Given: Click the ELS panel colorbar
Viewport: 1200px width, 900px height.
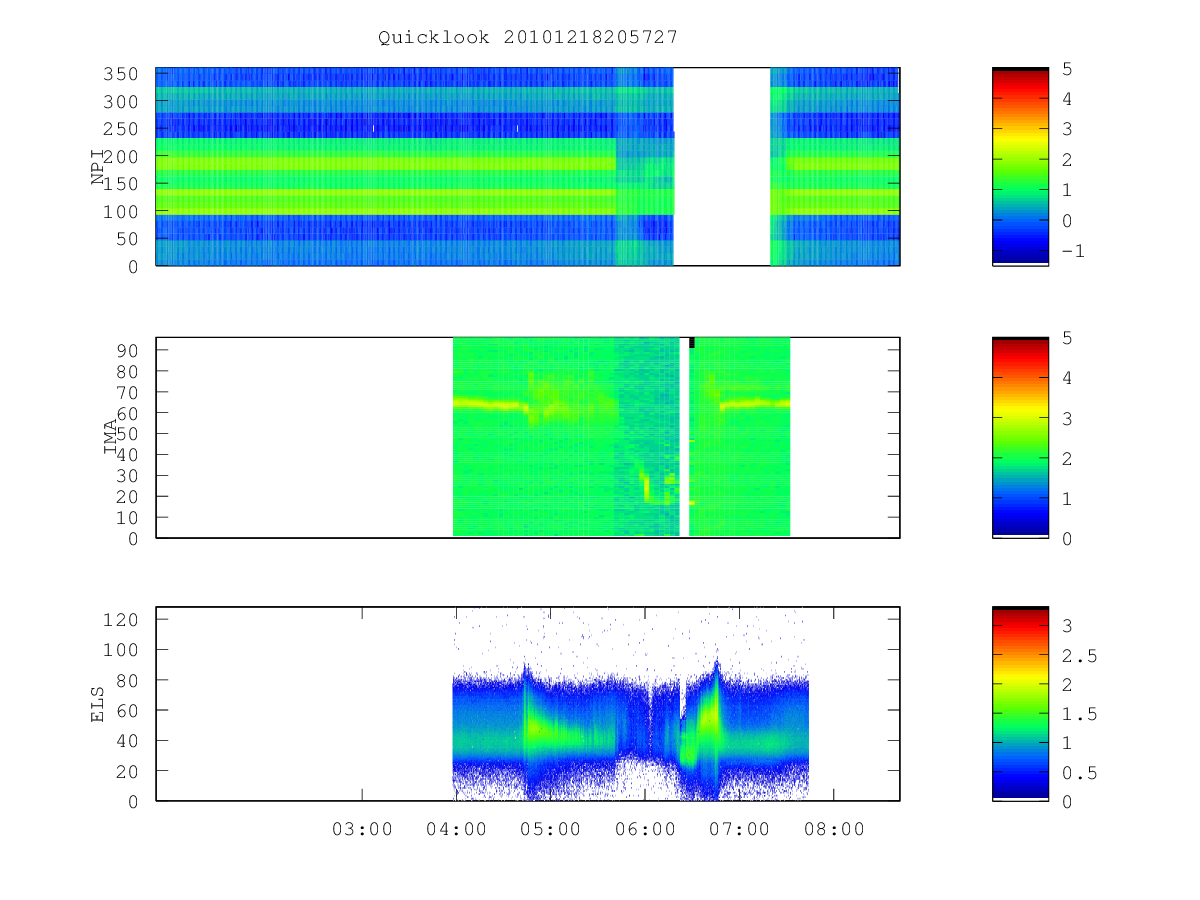Looking at the screenshot, I should (1020, 703).
